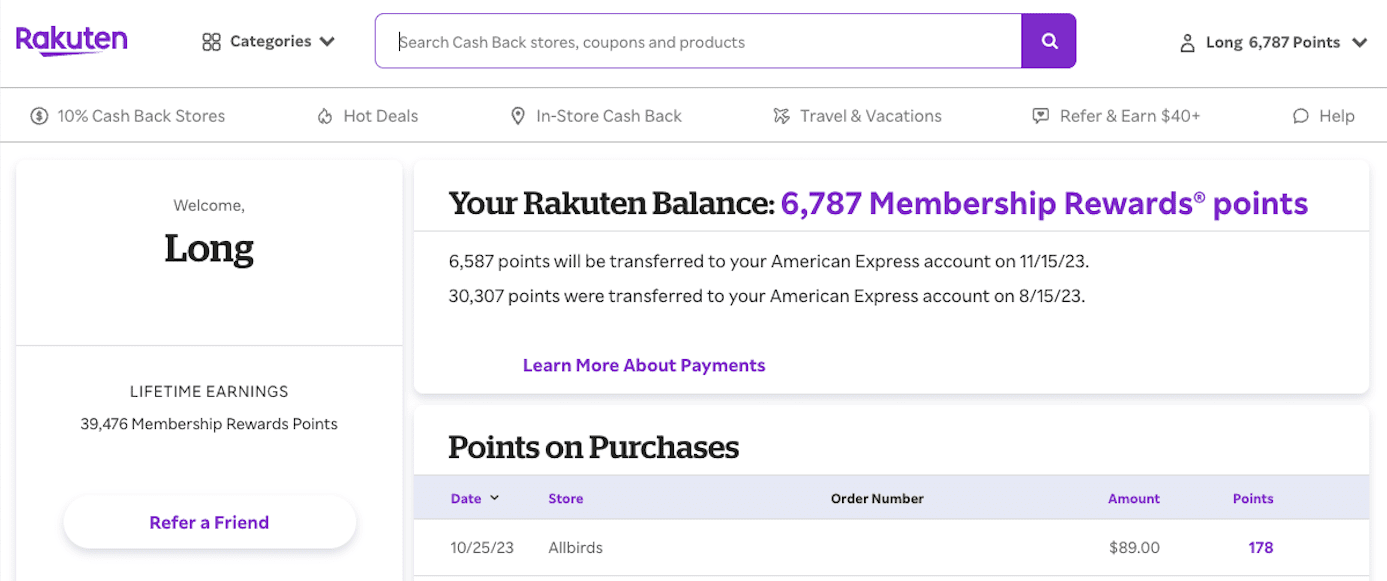Click the magnifying glass search icon
Image resolution: width=1387 pixels, height=581 pixels.
[1048, 41]
